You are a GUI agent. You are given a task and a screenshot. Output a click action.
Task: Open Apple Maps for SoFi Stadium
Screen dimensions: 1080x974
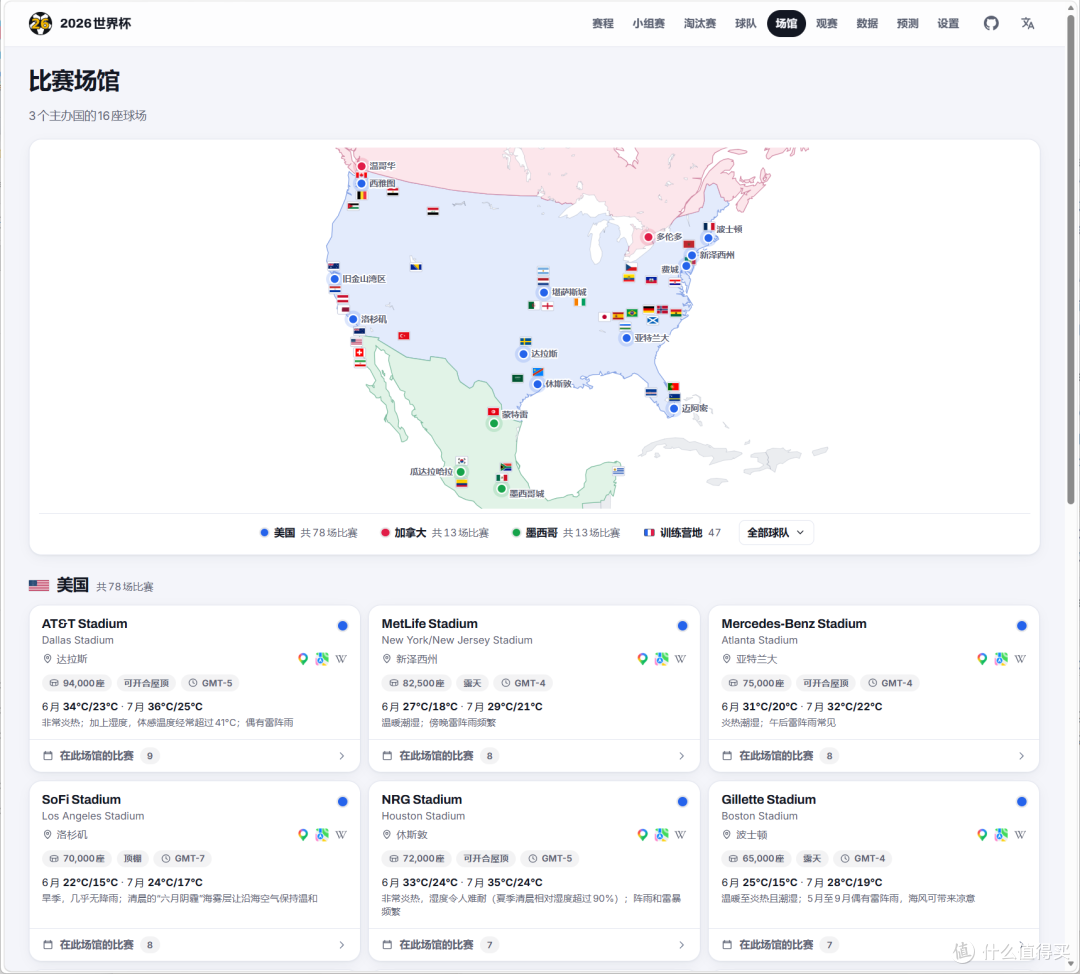[322, 835]
